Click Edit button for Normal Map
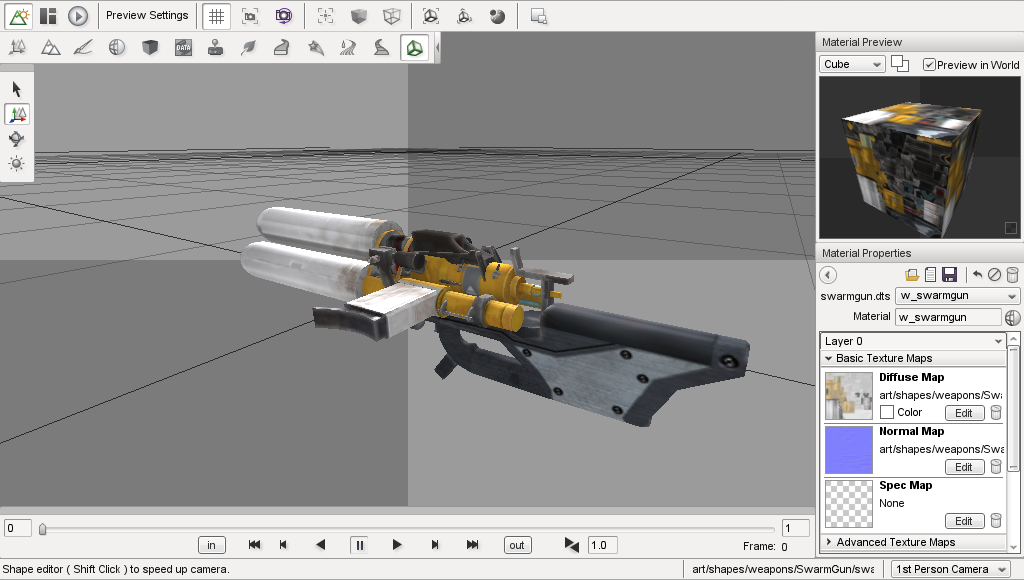Viewport: 1024px width, 580px height. coord(964,467)
